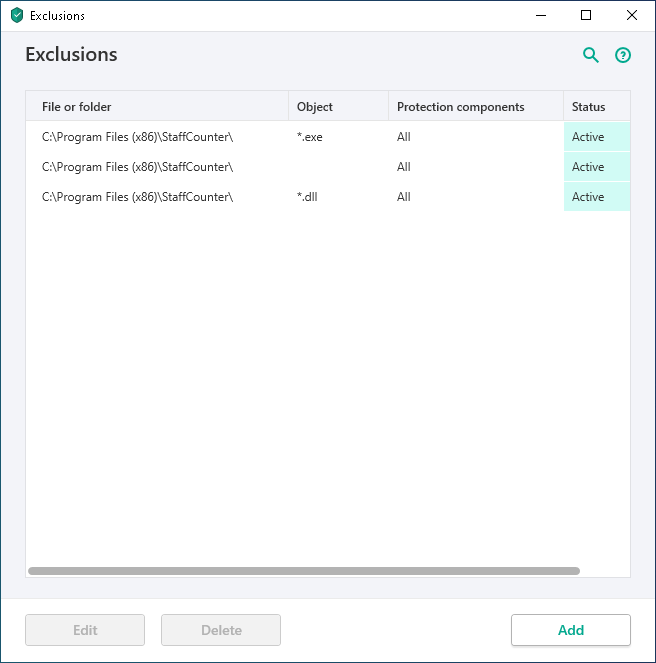
Task: Click the disabled Edit button
Action: click(x=85, y=630)
